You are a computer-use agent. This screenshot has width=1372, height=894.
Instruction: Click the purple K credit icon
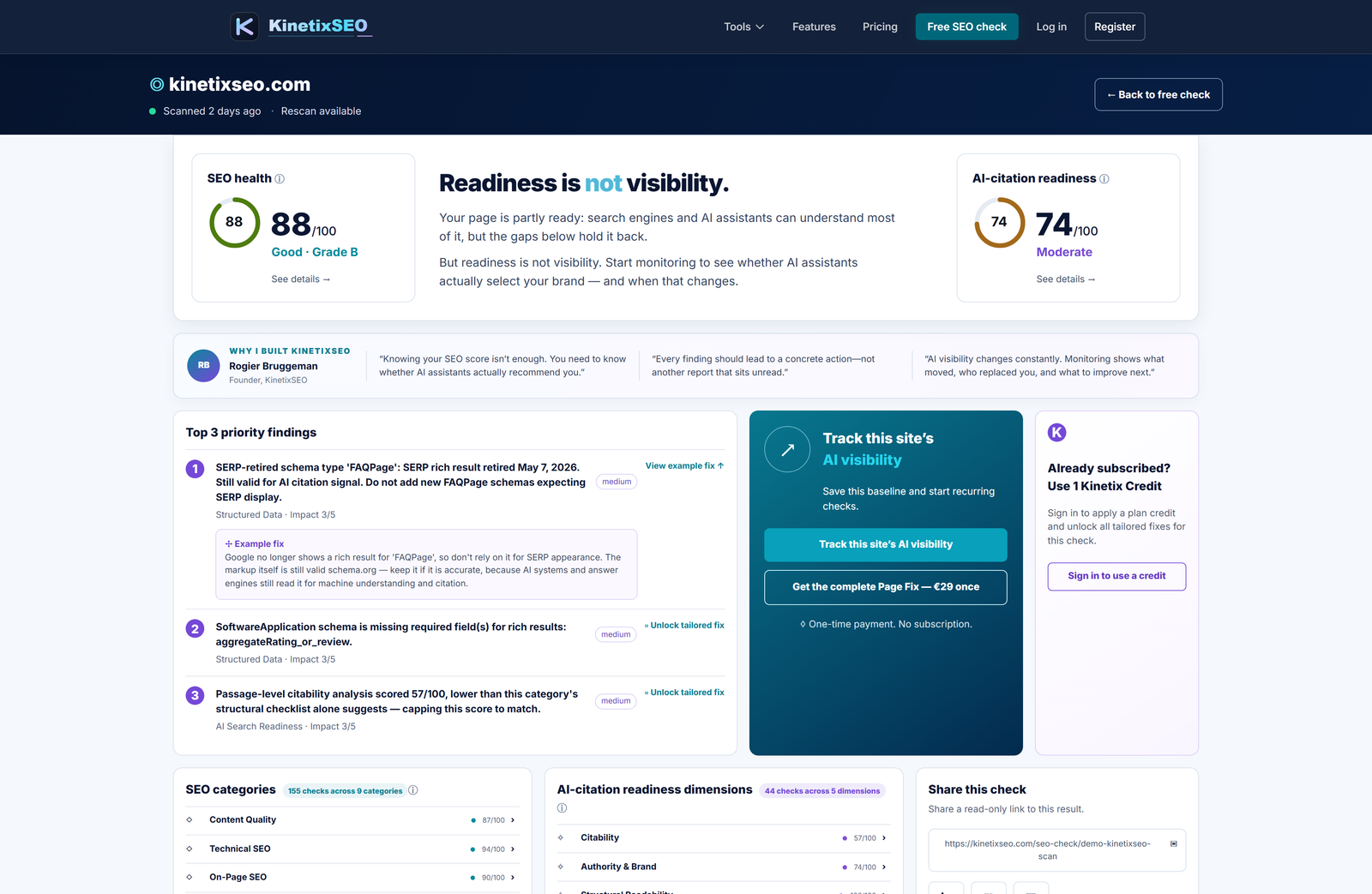coord(1057,433)
